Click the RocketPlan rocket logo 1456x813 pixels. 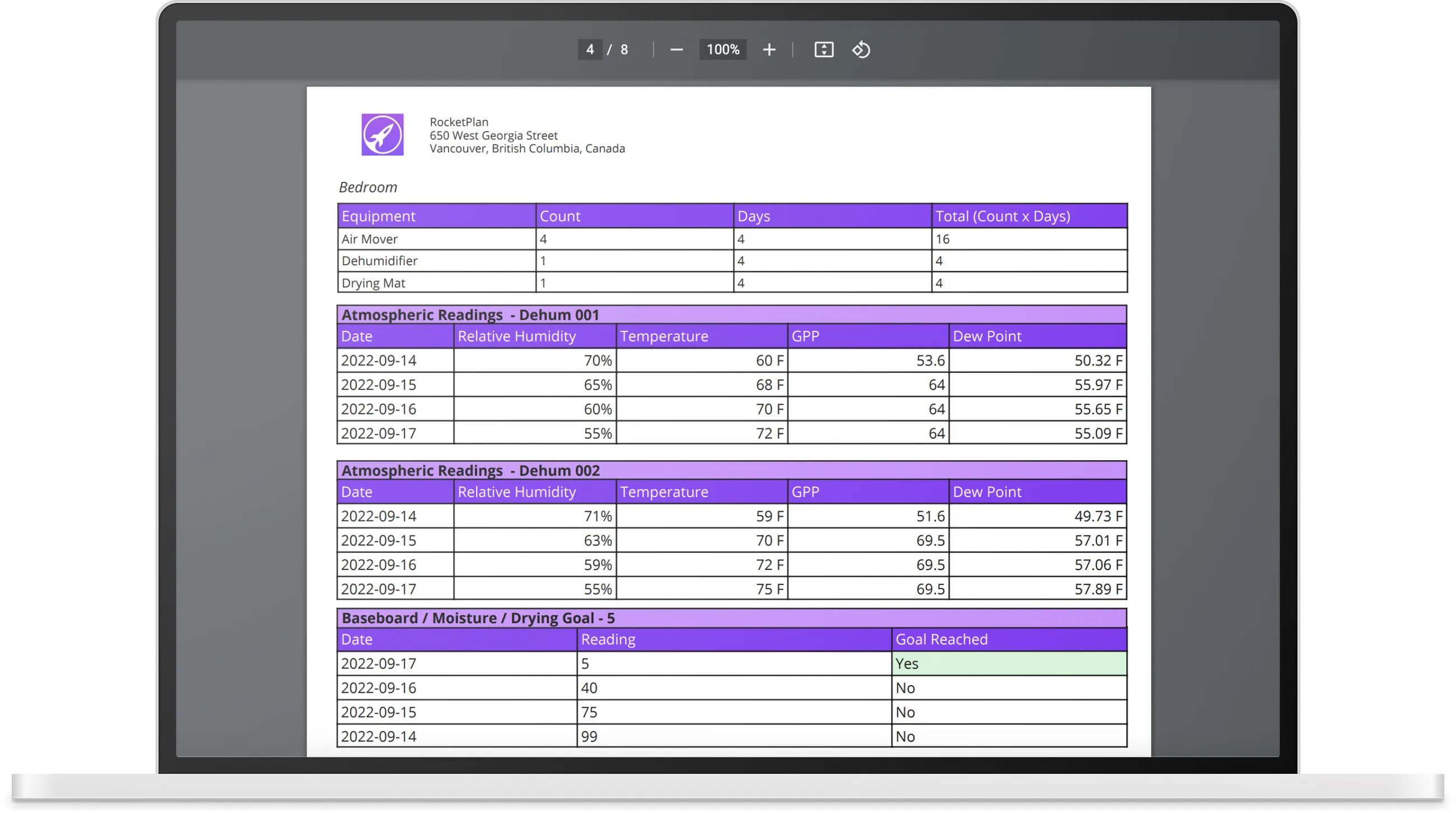(382, 135)
